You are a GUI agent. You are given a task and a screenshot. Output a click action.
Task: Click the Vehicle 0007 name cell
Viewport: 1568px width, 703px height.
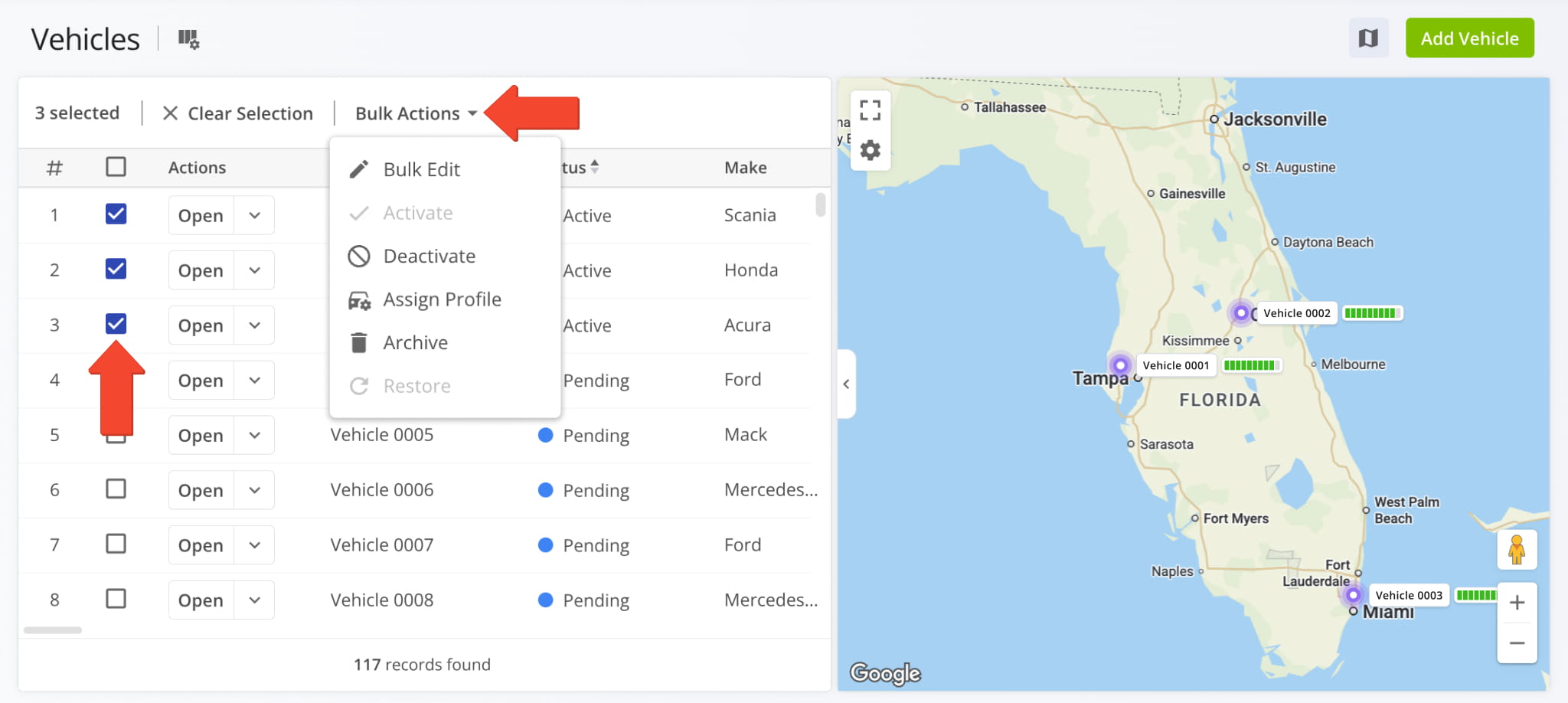[x=382, y=545]
